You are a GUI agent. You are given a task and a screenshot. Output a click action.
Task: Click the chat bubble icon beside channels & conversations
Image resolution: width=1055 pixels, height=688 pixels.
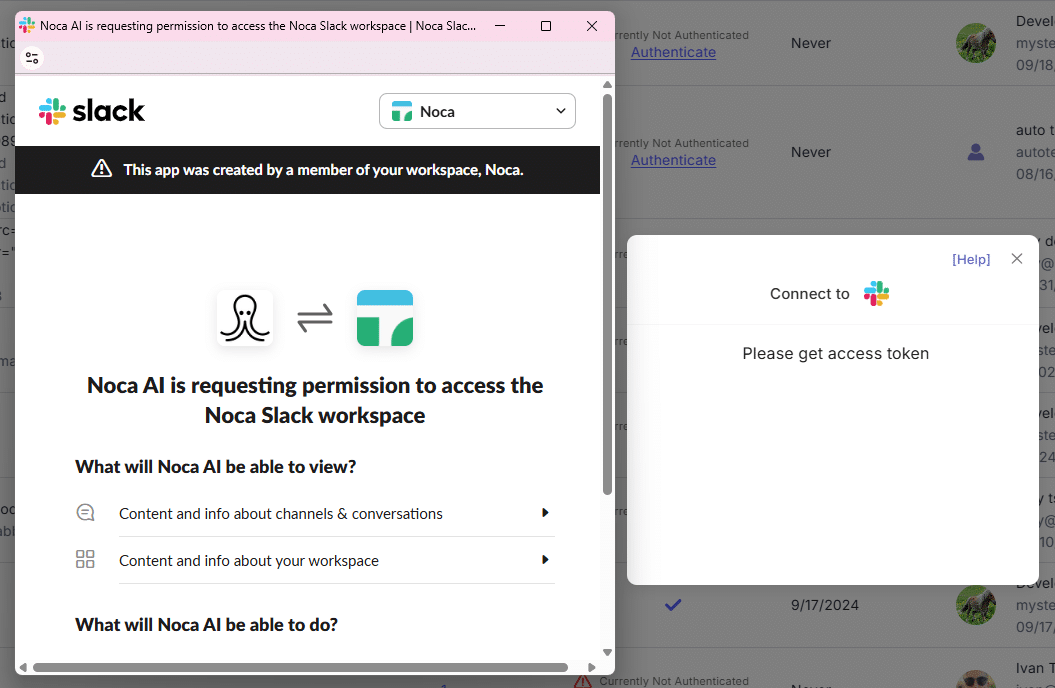85,513
